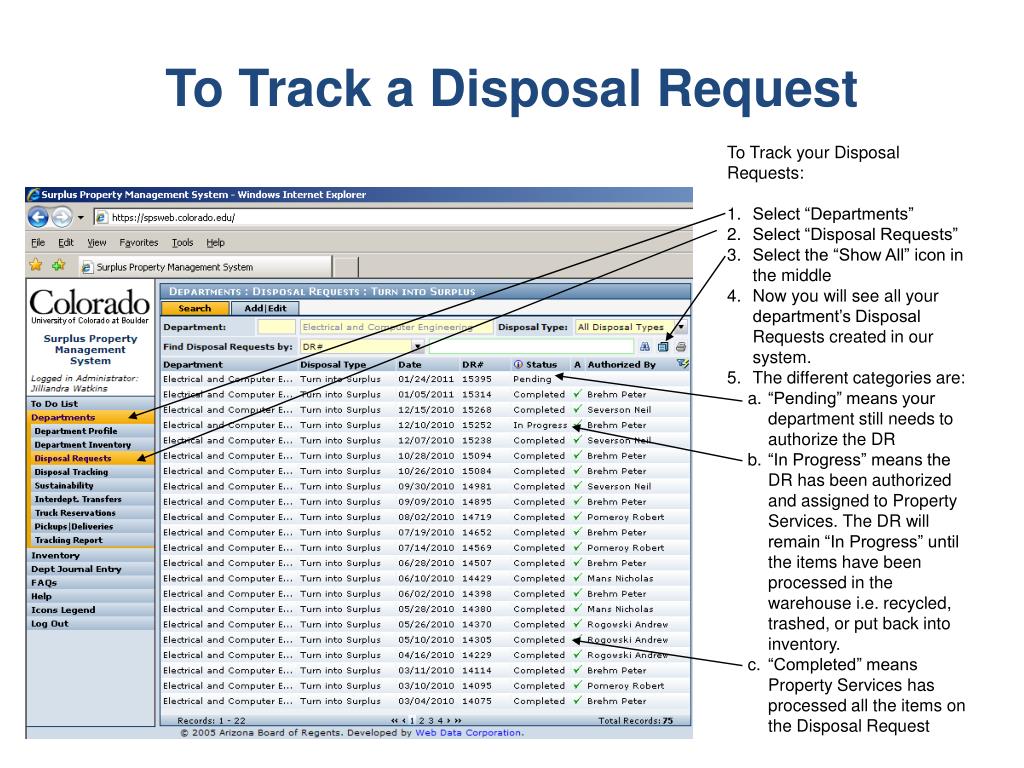This screenshot has width=1024, height=768.
Task: Click green checkmark in DR# 14719 row
Action: [577, 517]
